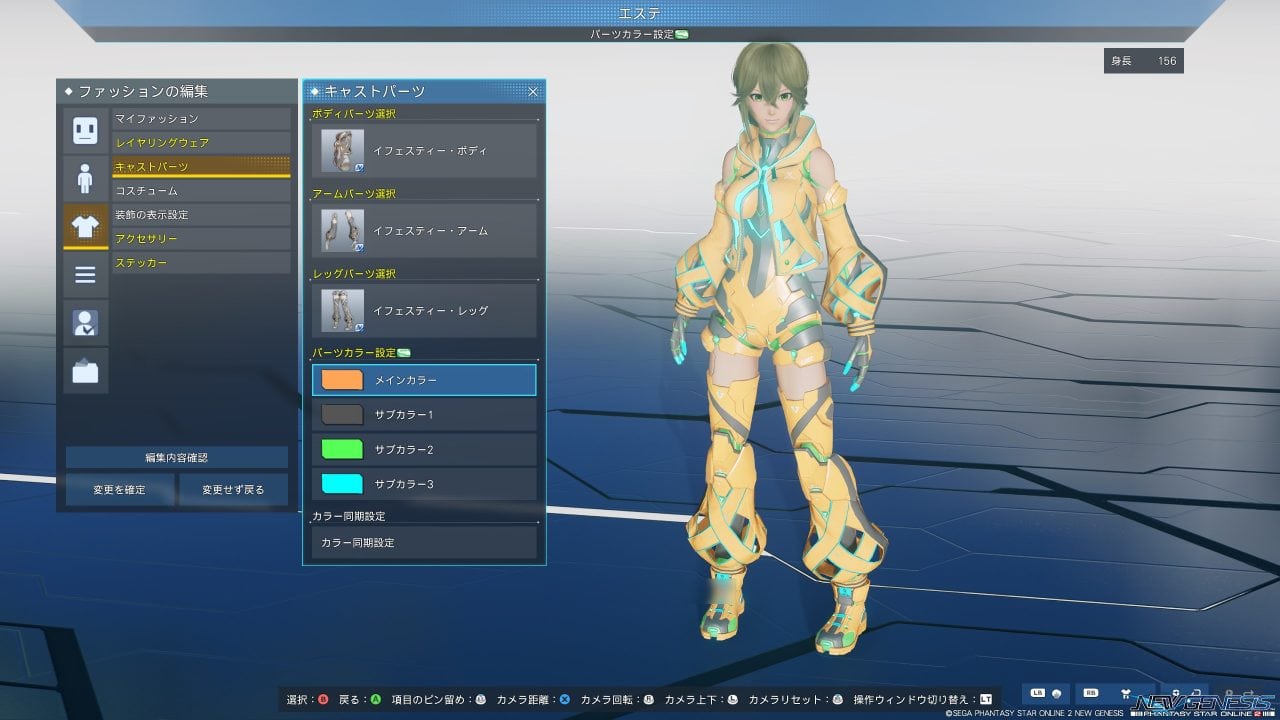Close the キャストパーツ panel
This screenshot has height=720, width=1280.
click(533, 91)
